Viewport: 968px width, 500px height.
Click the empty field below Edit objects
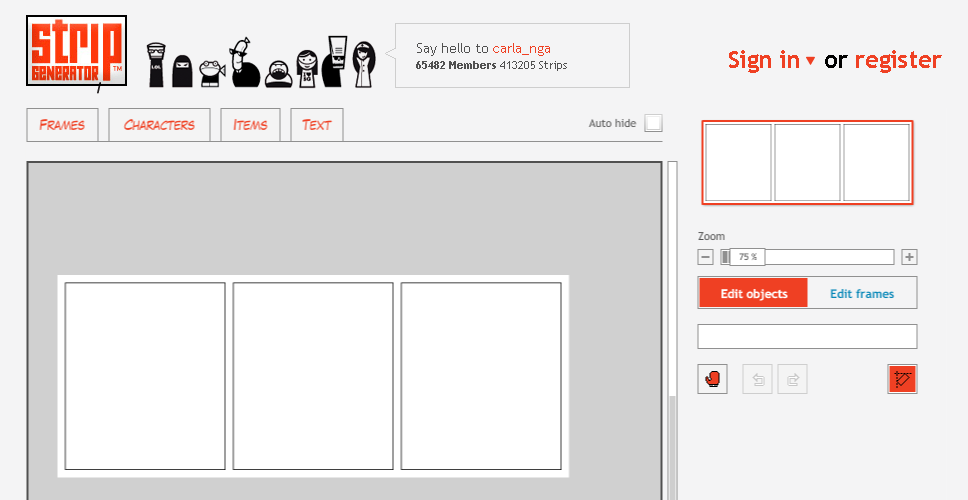pos(807,336)
